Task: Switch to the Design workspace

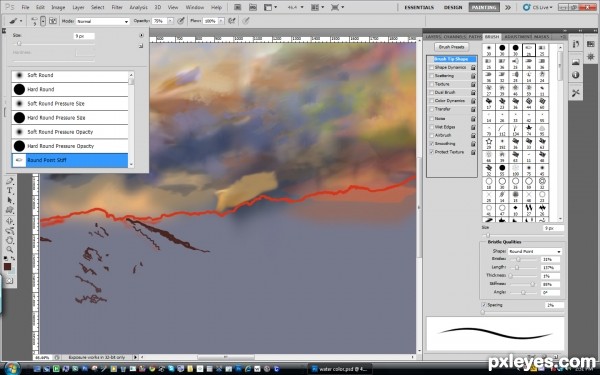Action: click(453, 7)
